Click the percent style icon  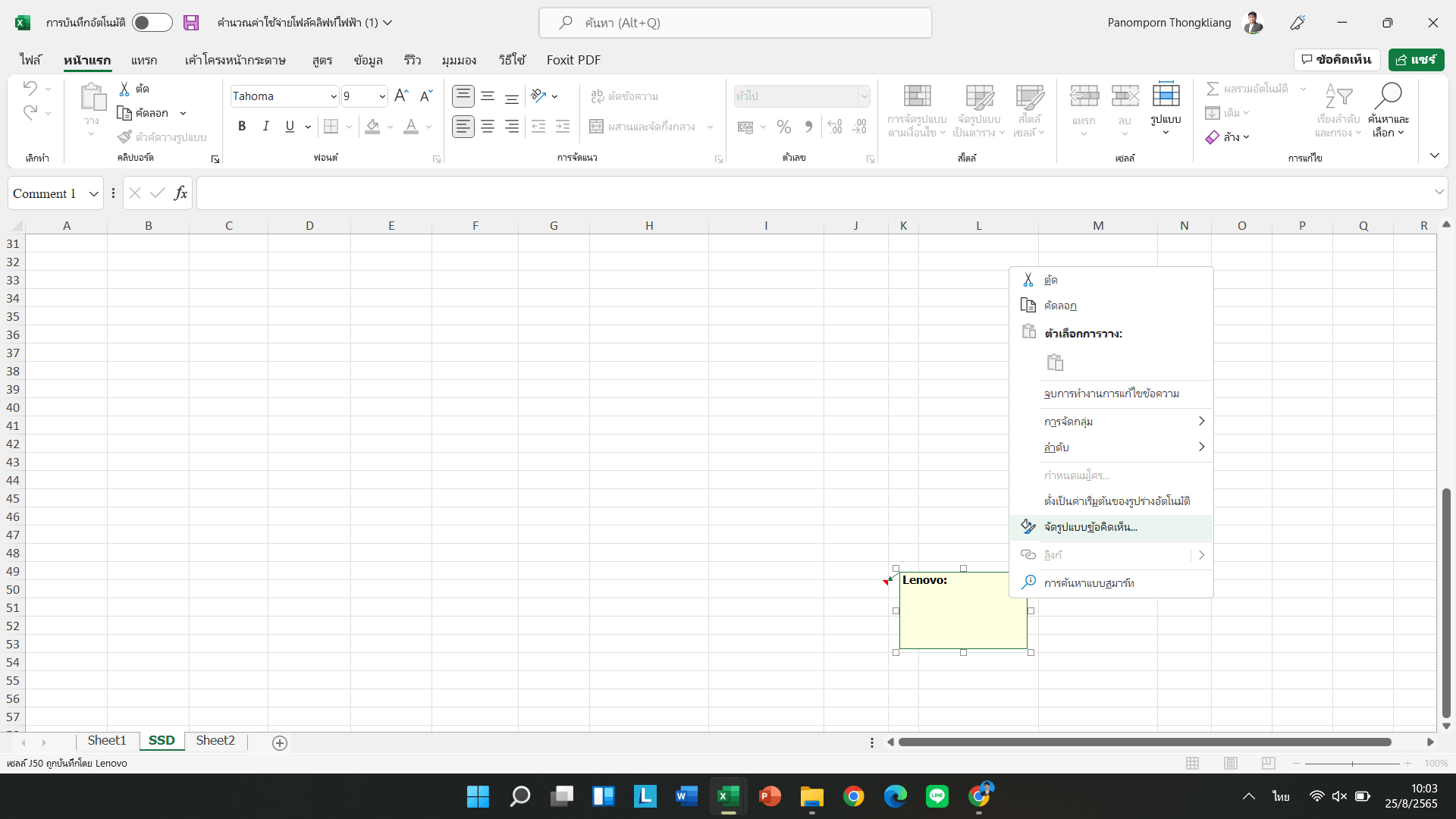coord(784,127)
